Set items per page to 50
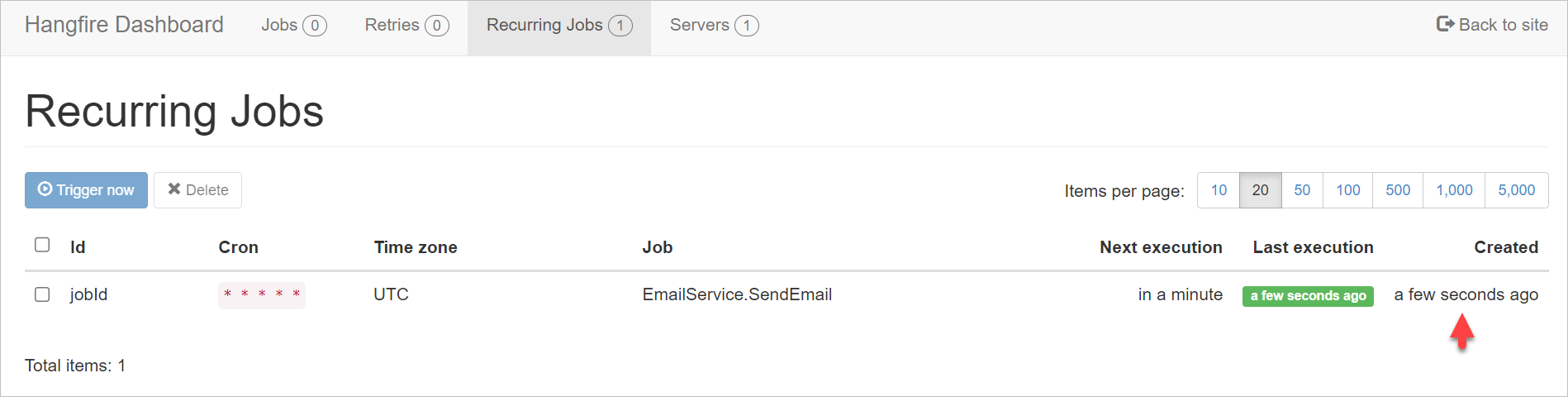The width and height of the screenshot is (1568, 397). (x=1302, y=190)
